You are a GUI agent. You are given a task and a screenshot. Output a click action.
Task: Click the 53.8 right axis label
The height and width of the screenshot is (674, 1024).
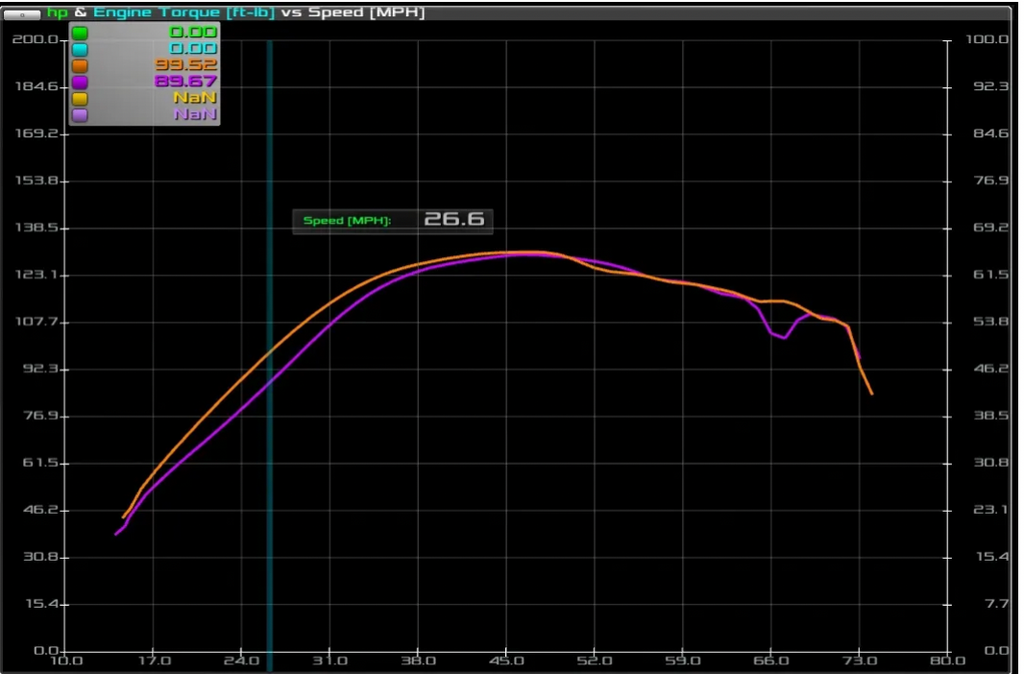(x=991, y=322)
